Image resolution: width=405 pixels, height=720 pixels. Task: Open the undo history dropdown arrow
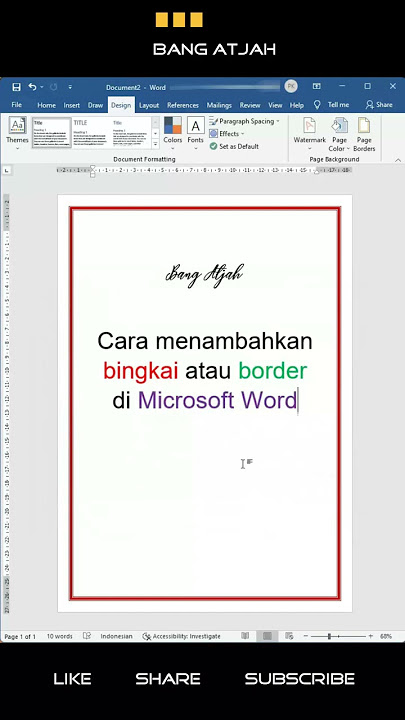point(41,87)
